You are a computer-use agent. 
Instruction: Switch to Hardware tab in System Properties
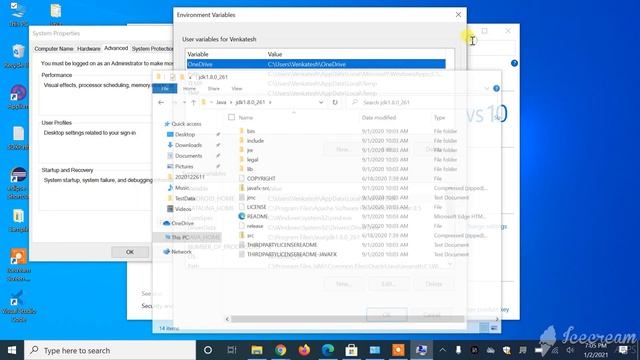(x=89, y=49)
